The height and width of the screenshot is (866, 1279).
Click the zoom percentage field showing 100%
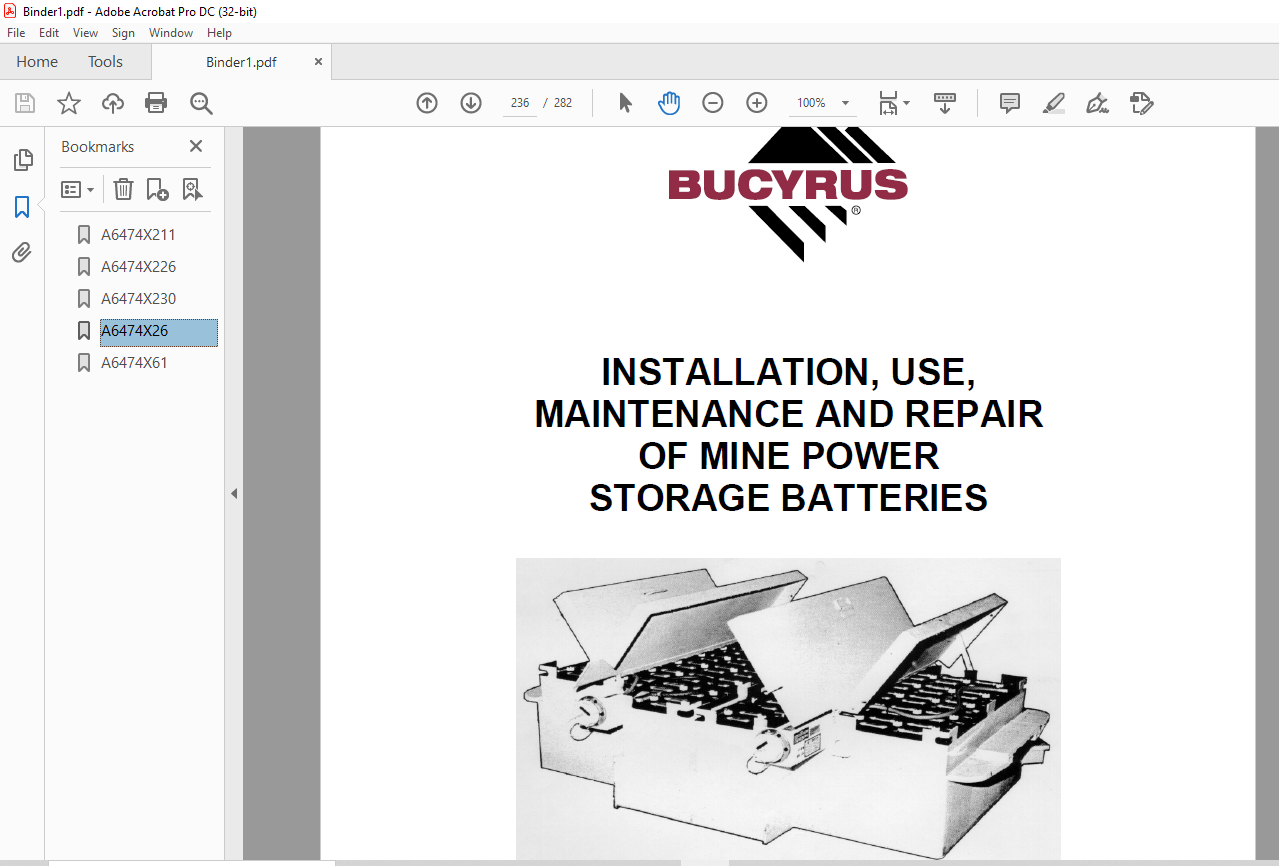tap(811, 103)
